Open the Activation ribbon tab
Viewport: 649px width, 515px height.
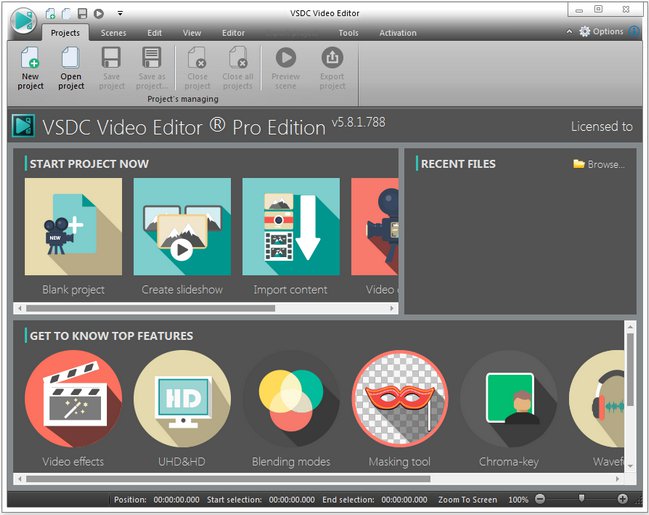398,33
